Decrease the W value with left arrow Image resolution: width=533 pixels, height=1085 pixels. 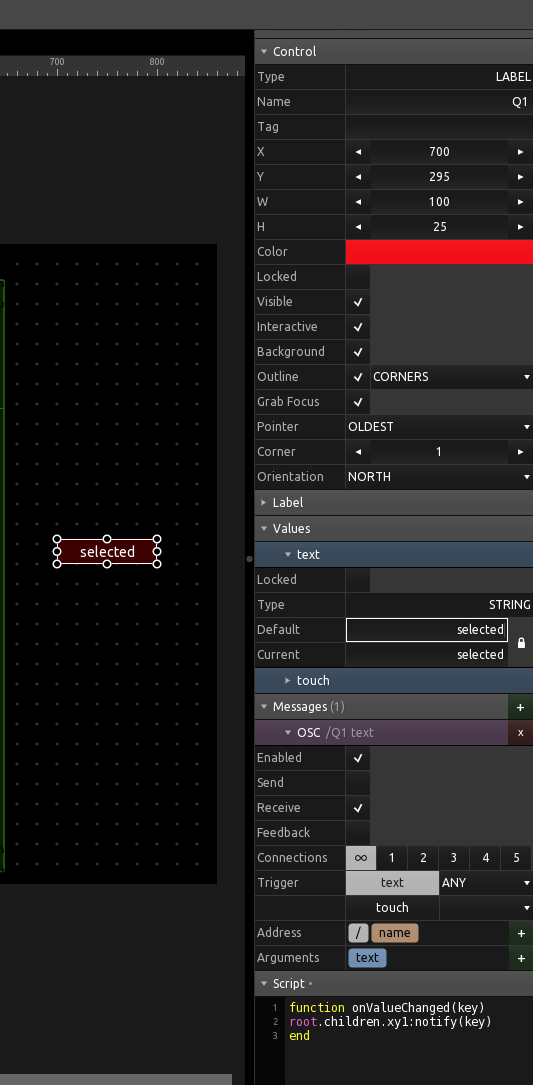tap(358, 201)
